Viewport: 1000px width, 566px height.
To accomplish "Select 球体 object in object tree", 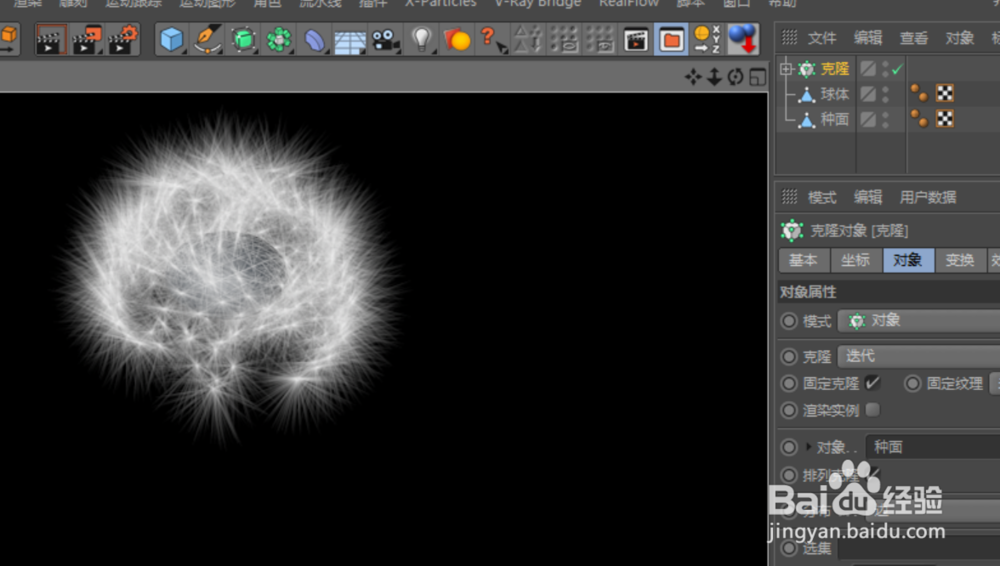I will coord(835,94).
